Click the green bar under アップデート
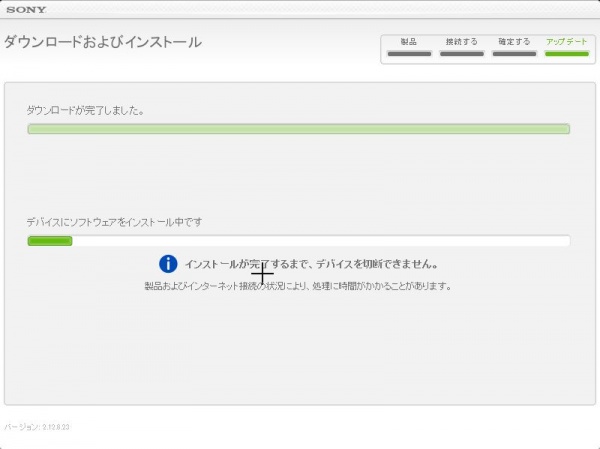Image resolution: width=600 pixels, height=449 pixels. pos(567,53)
